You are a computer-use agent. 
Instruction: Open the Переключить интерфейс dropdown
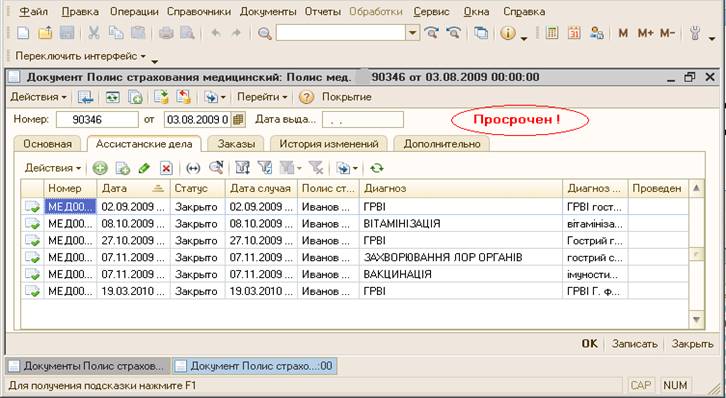[80, 56]
